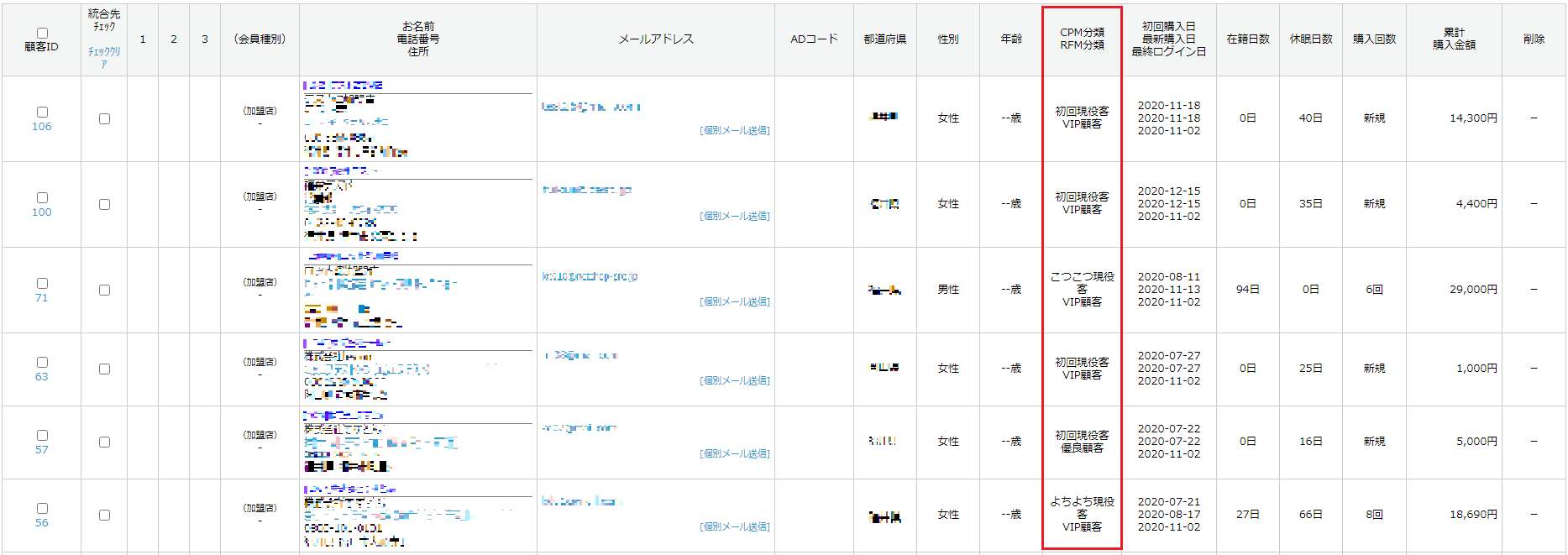Click 個別メール送信 in customer 57 row

pos(735,453)
